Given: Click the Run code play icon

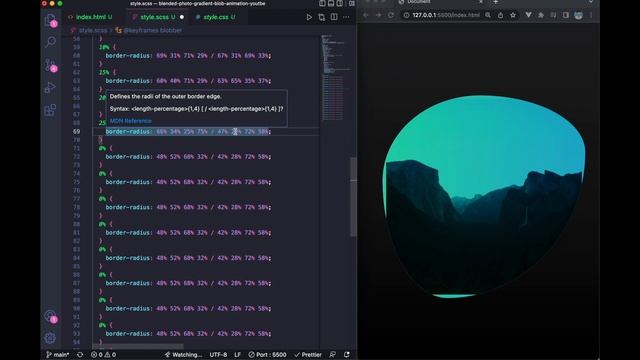Looking at the screenshot, I should (x=309, y=17).
